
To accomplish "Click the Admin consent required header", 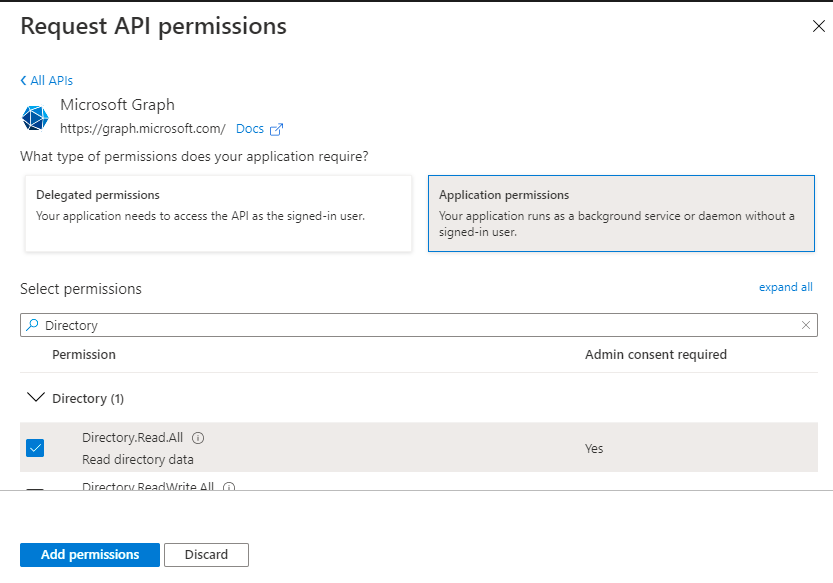I will [x=656, y=354].
